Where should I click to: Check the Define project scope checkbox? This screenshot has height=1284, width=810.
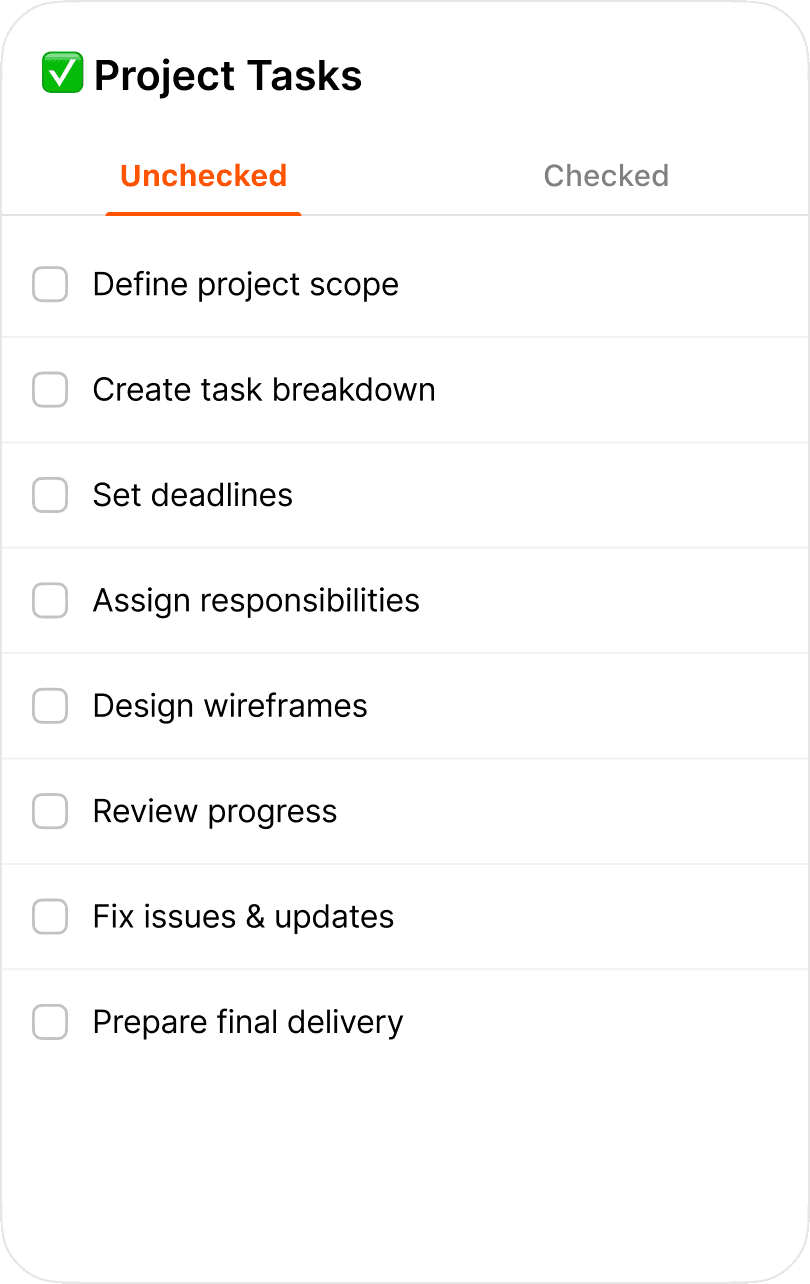(x=50, y=284)
